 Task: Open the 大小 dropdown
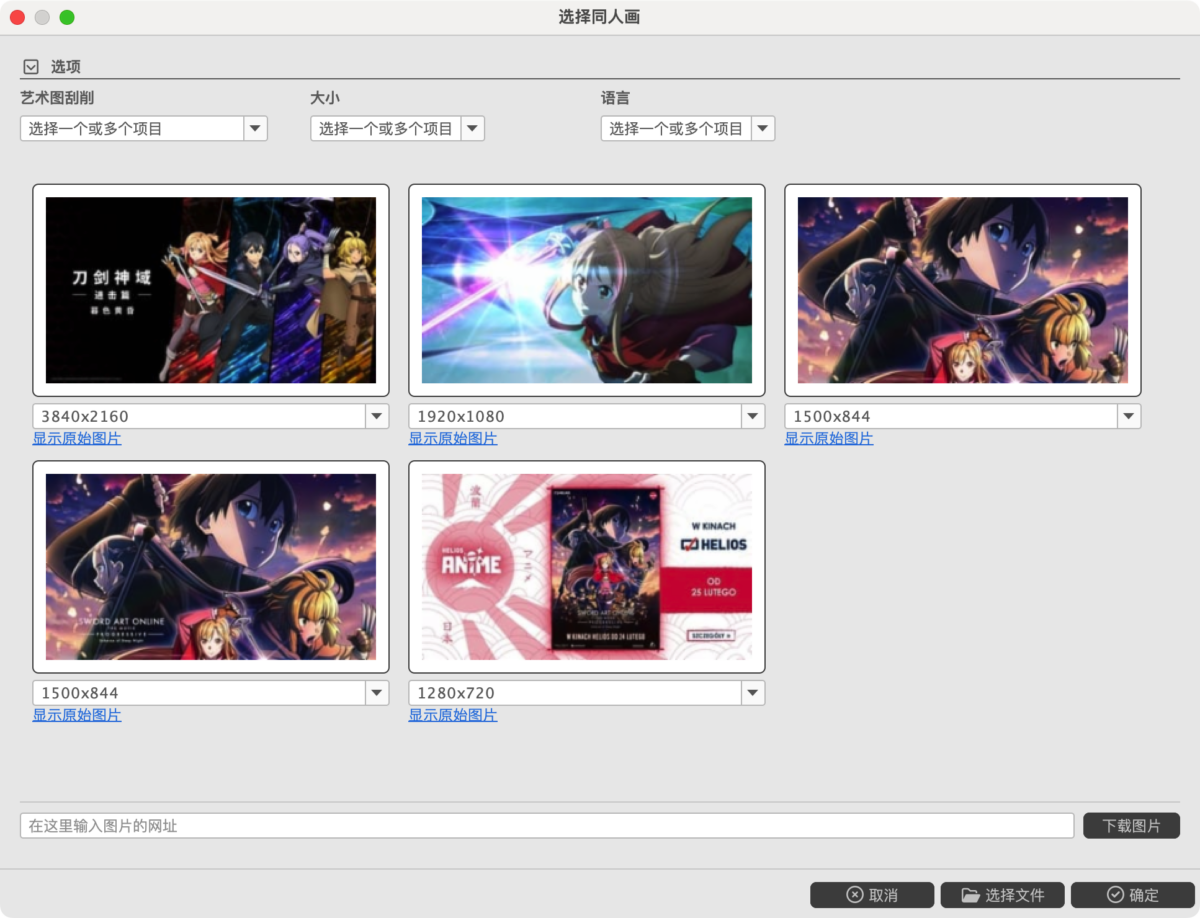click(397, 128)
